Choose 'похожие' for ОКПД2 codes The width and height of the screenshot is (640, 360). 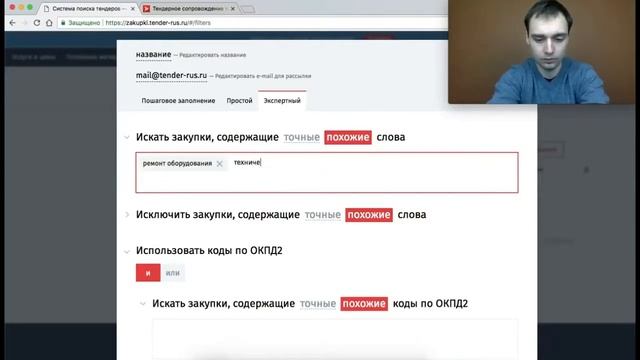(364, 304)
